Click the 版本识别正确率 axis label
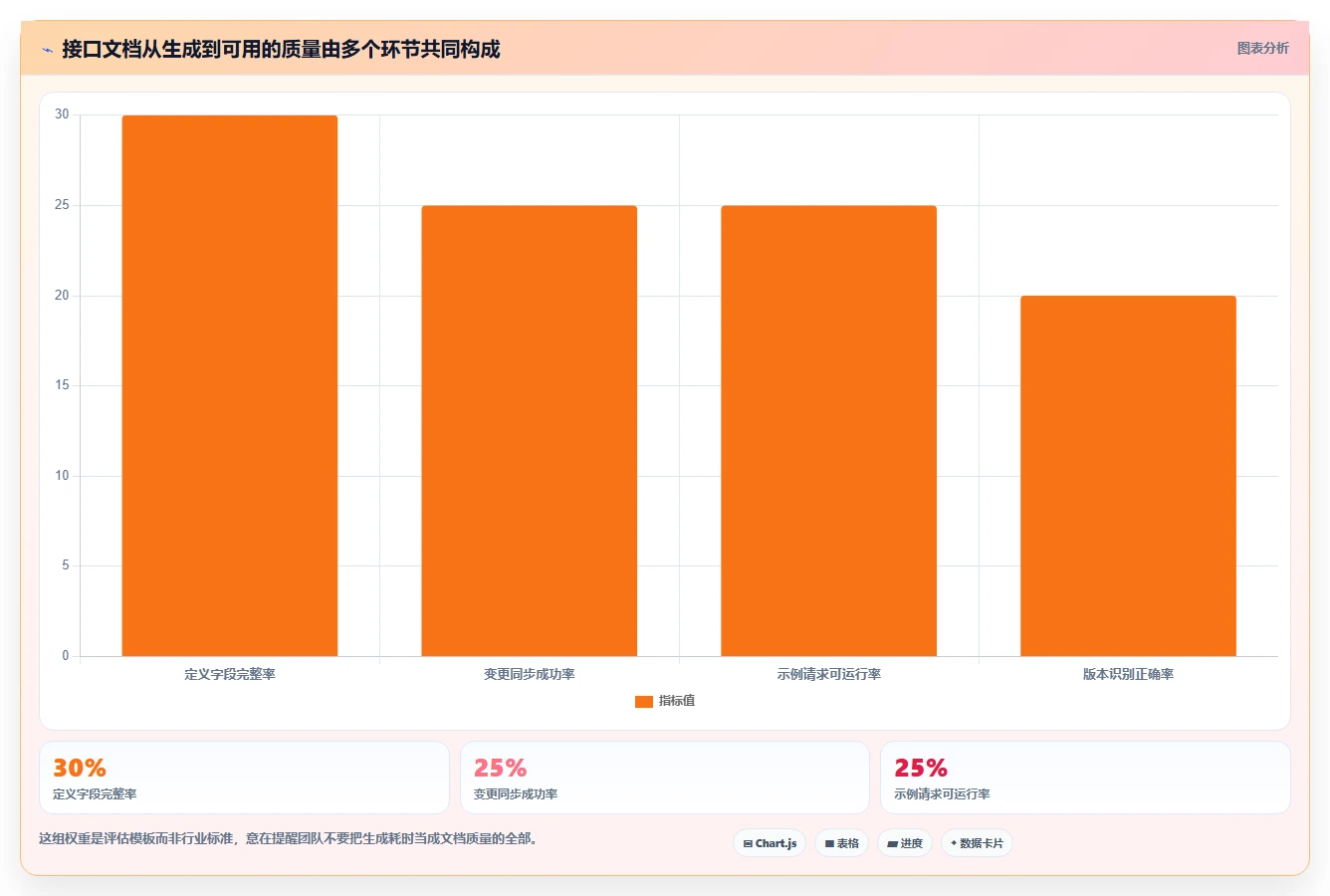Image resolution: width=1330 pixels, height=896 pixels. pos(1128,674)
